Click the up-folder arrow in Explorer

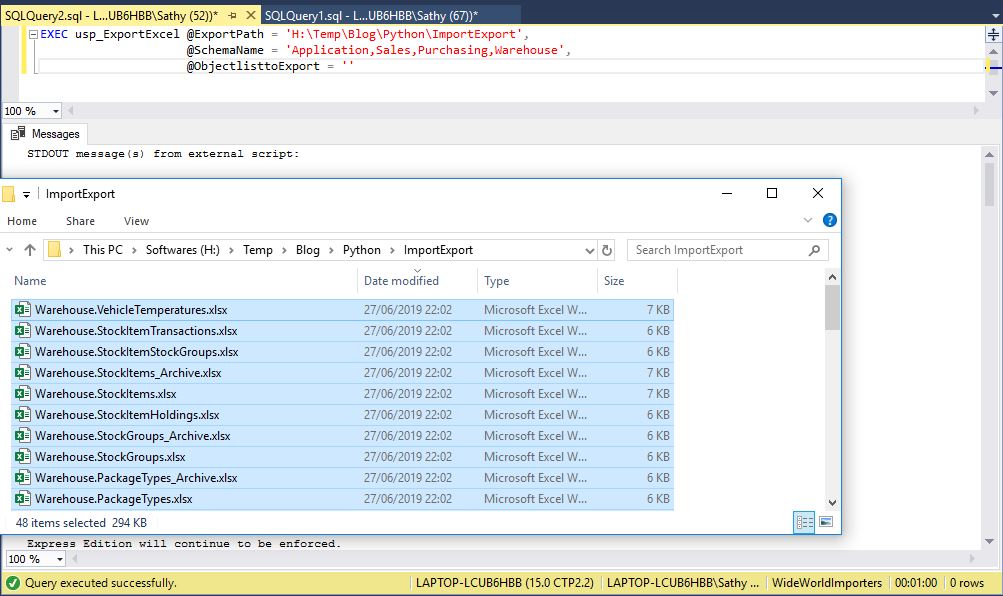(30, 250)
